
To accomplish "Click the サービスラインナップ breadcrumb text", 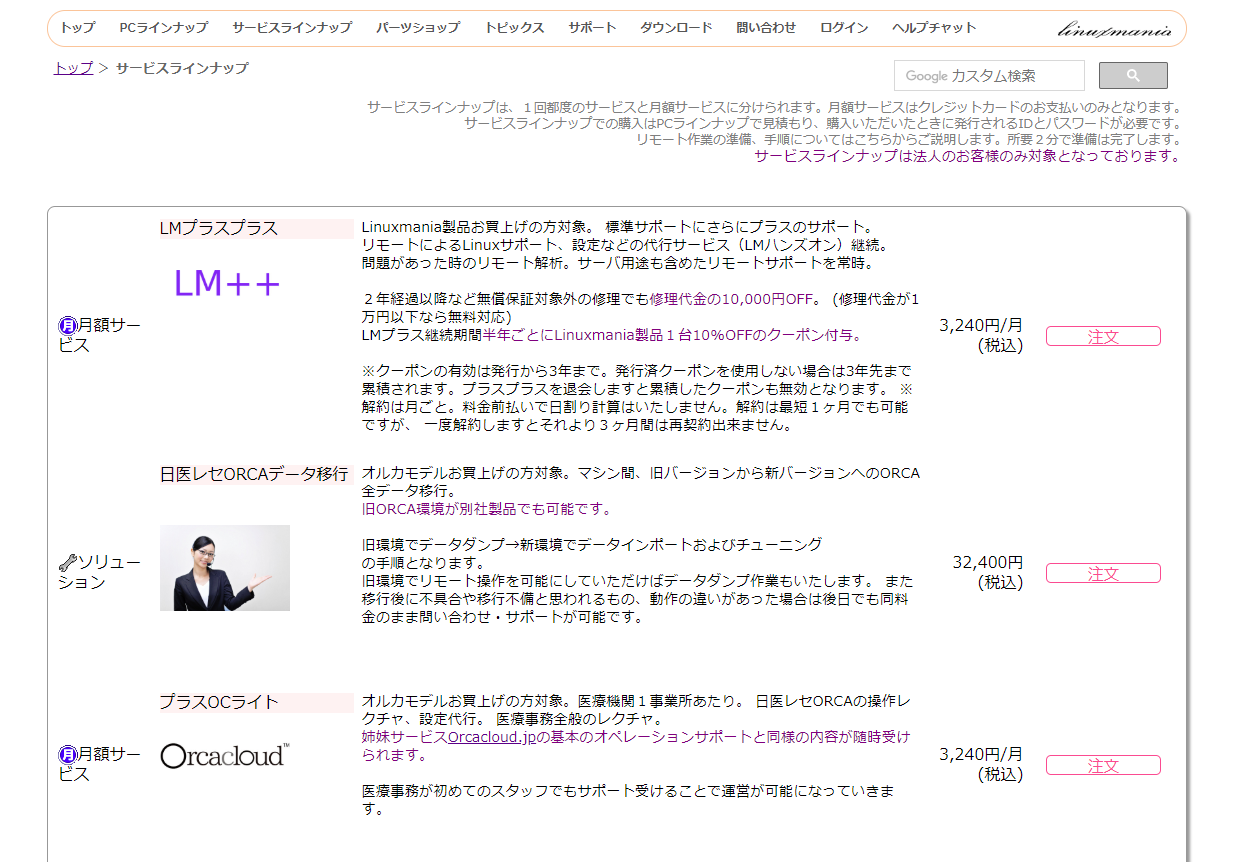I will click(x=182, y=68).
